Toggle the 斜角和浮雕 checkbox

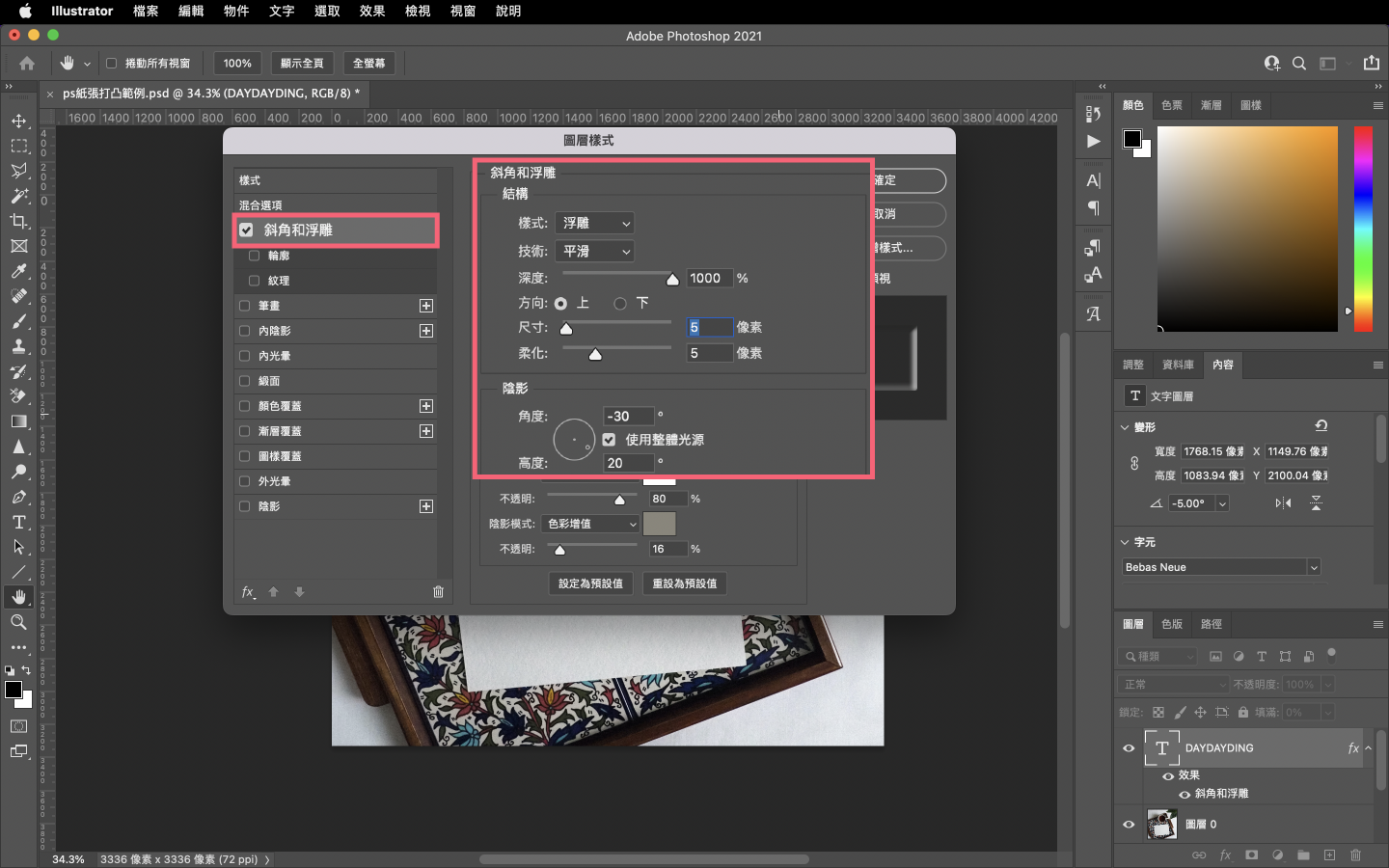[246, 231]
